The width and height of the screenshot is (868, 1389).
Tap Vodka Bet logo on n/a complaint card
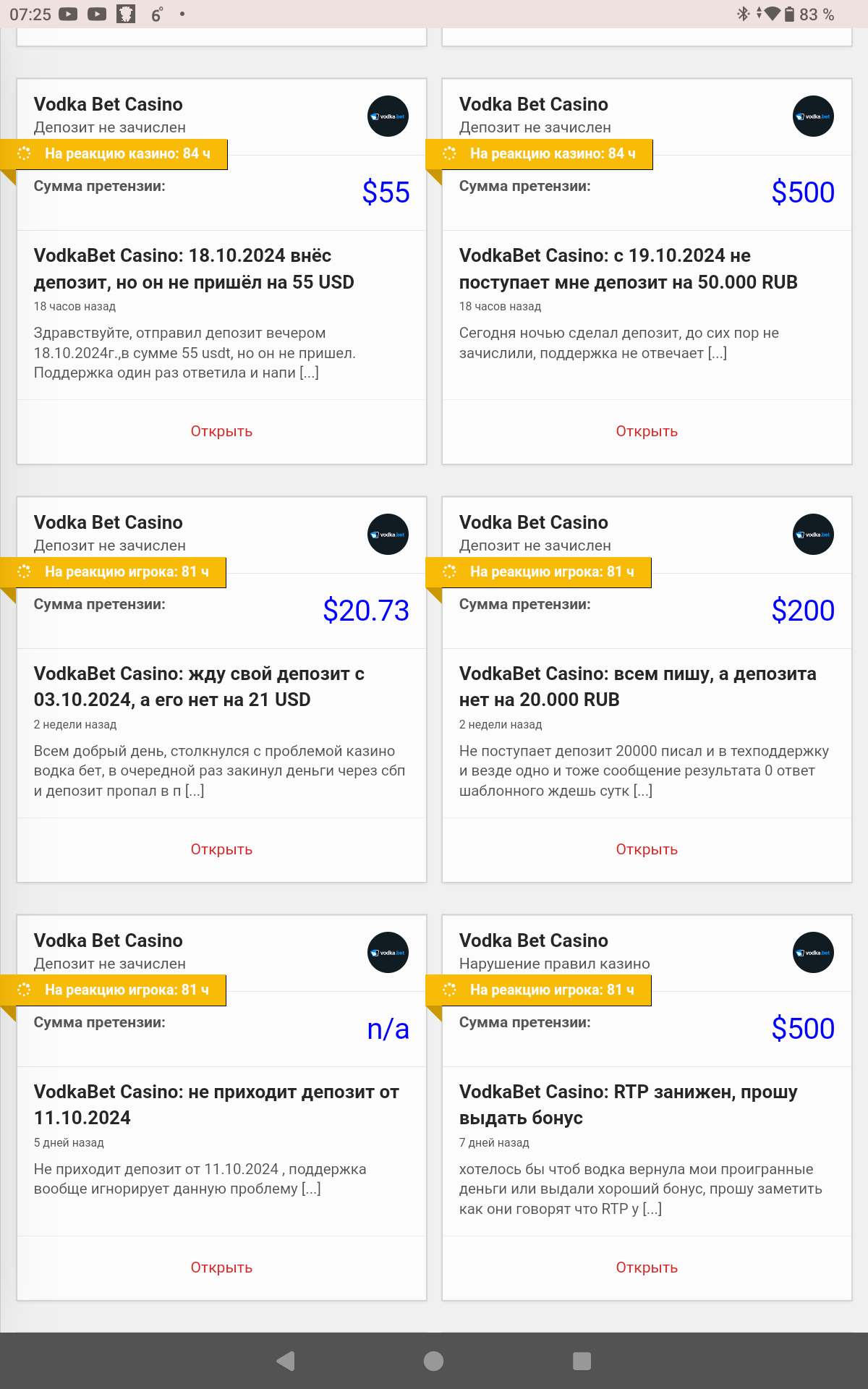(388, 953)
